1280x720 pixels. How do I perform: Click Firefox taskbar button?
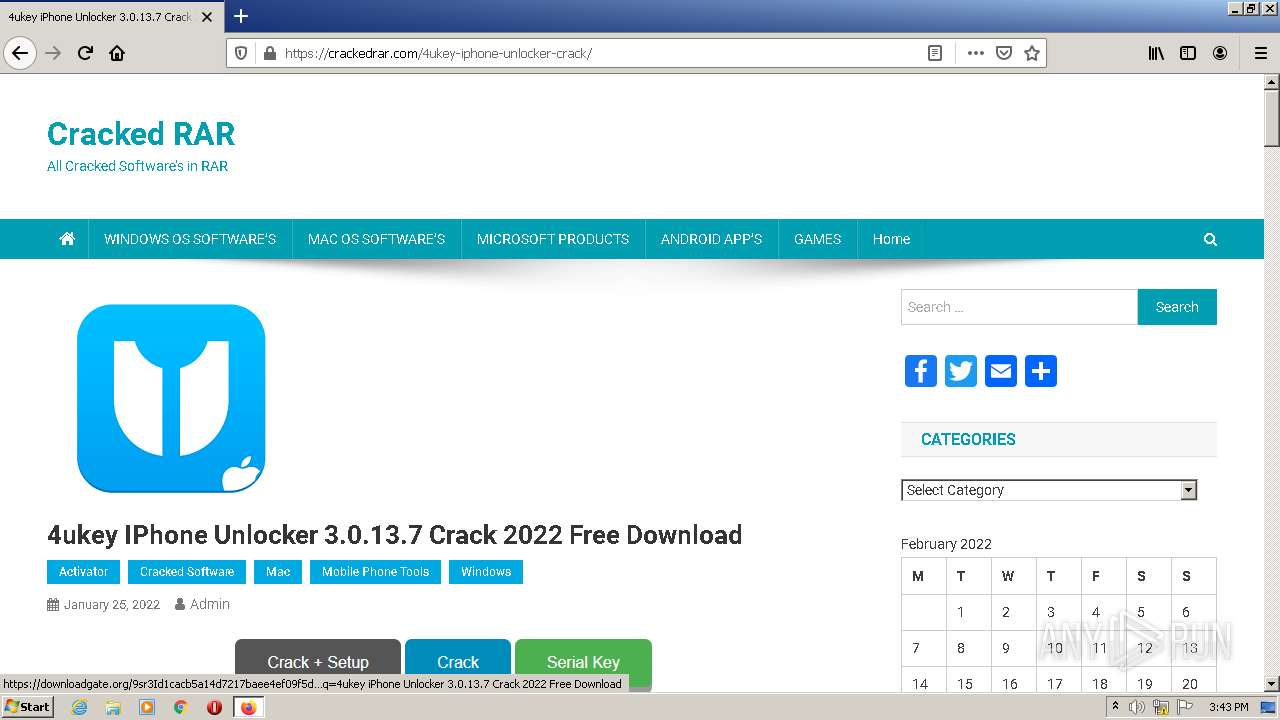248,707
